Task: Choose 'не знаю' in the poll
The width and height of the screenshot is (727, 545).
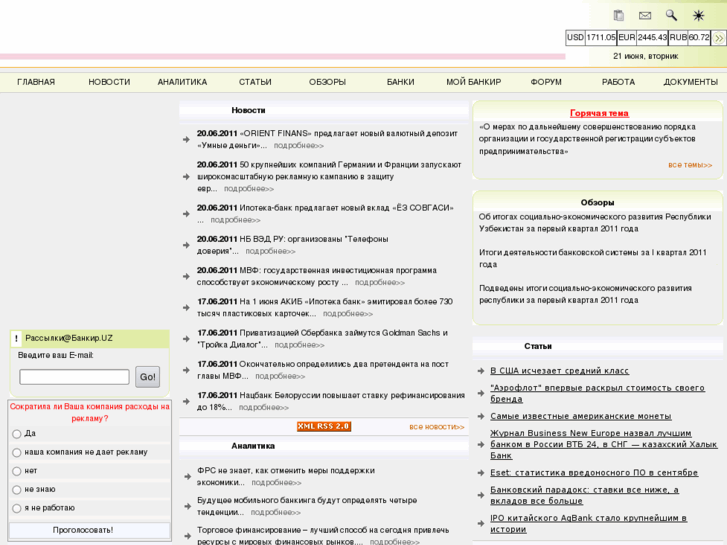Action: tap(17, 489)
